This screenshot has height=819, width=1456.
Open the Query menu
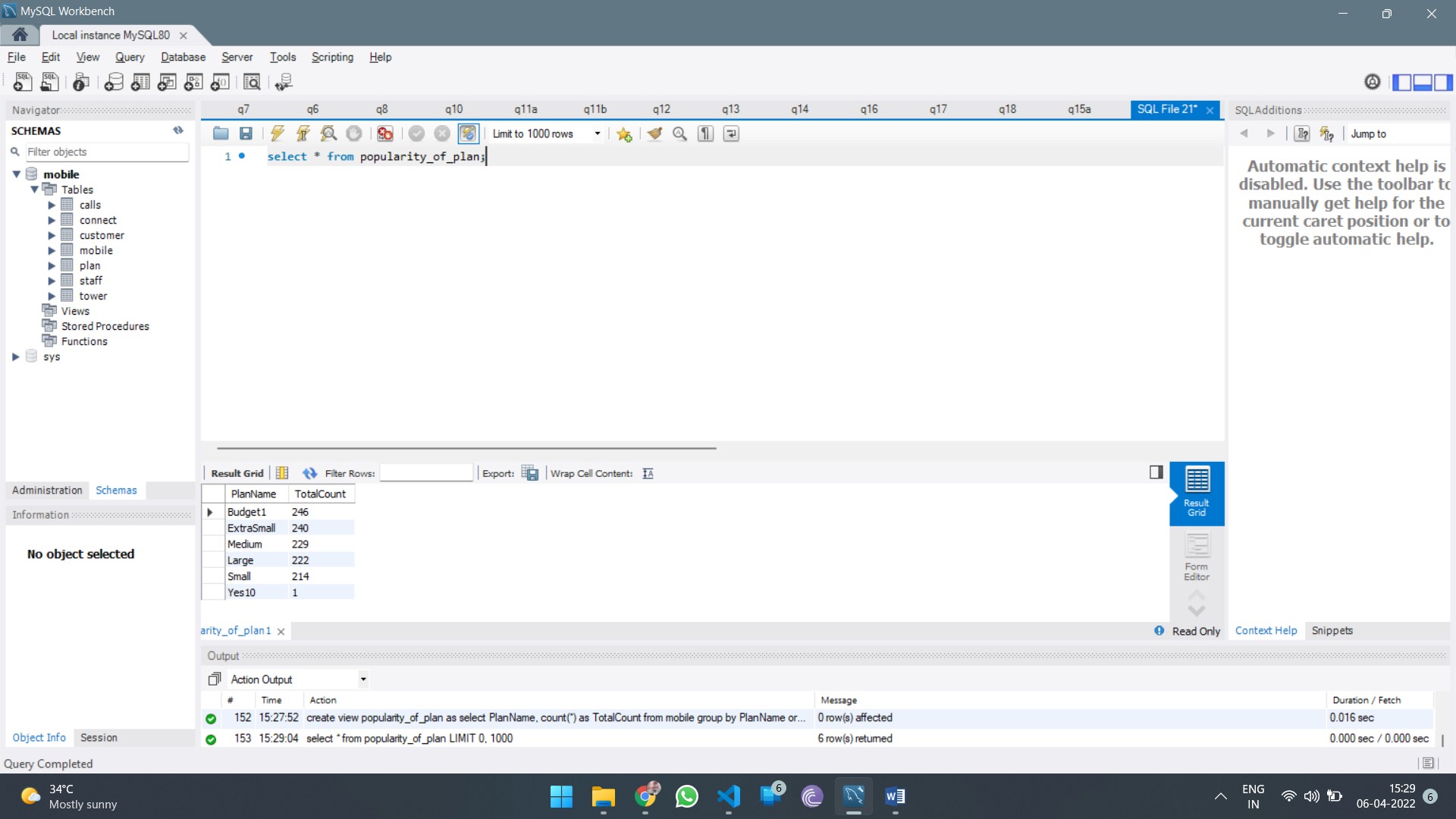tap(130, 57)
